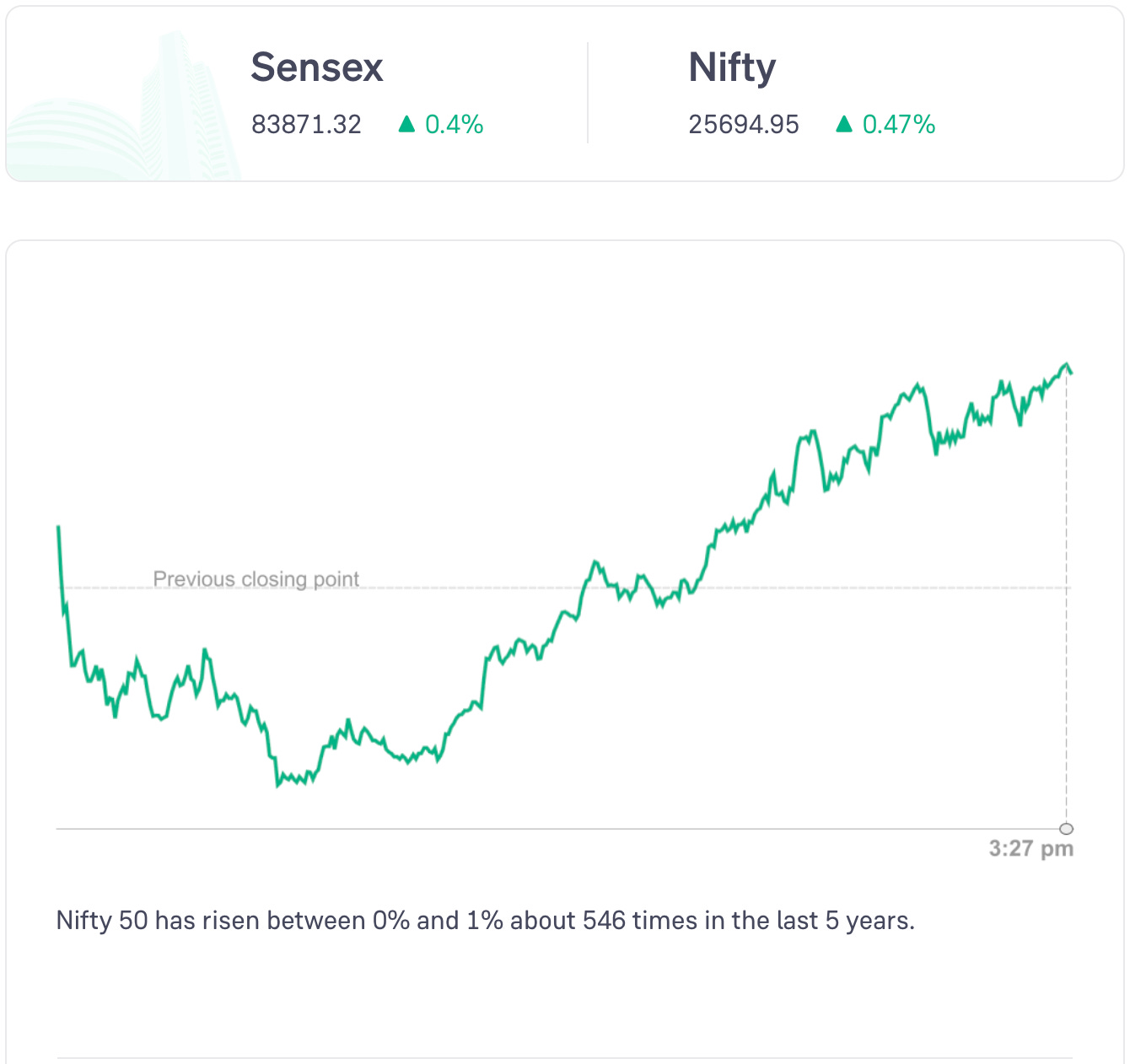This screenshot has height=1064, width=1130.
Task: Select the Nifty heading
Action: coord(732,67)
